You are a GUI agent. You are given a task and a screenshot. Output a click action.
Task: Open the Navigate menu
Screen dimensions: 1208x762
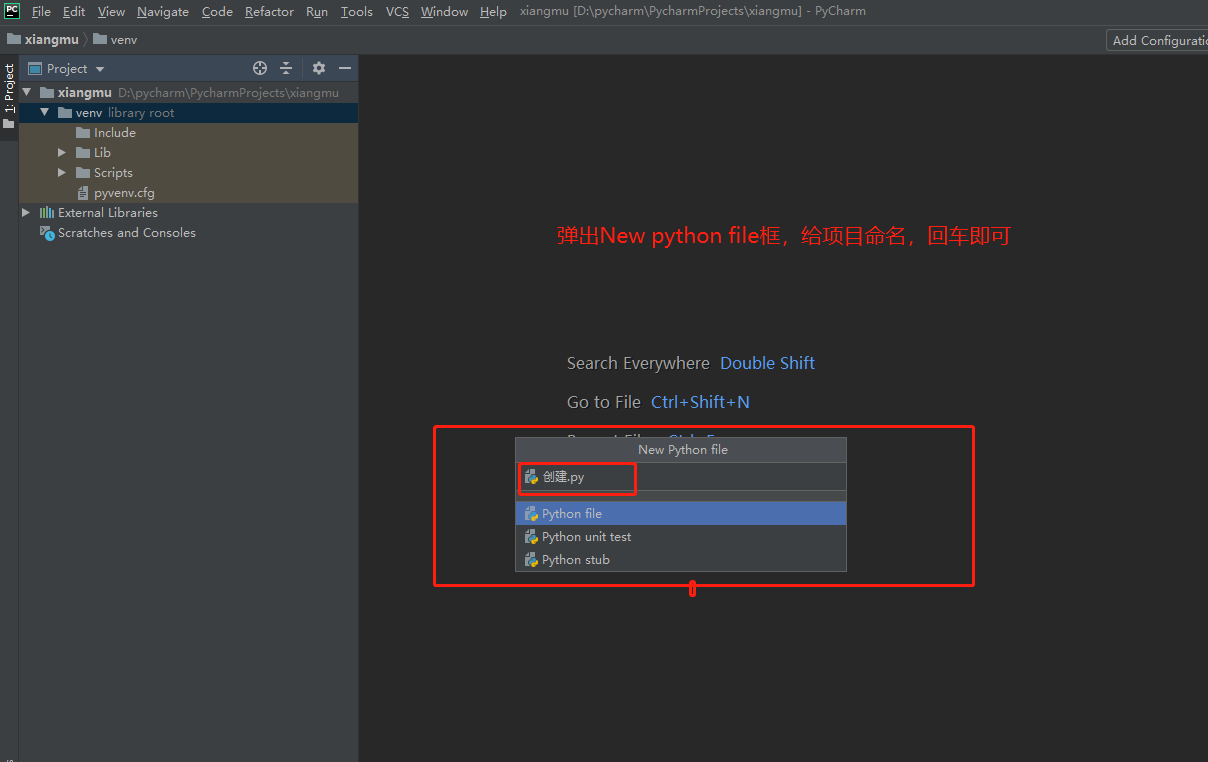[x=163, y=12]
